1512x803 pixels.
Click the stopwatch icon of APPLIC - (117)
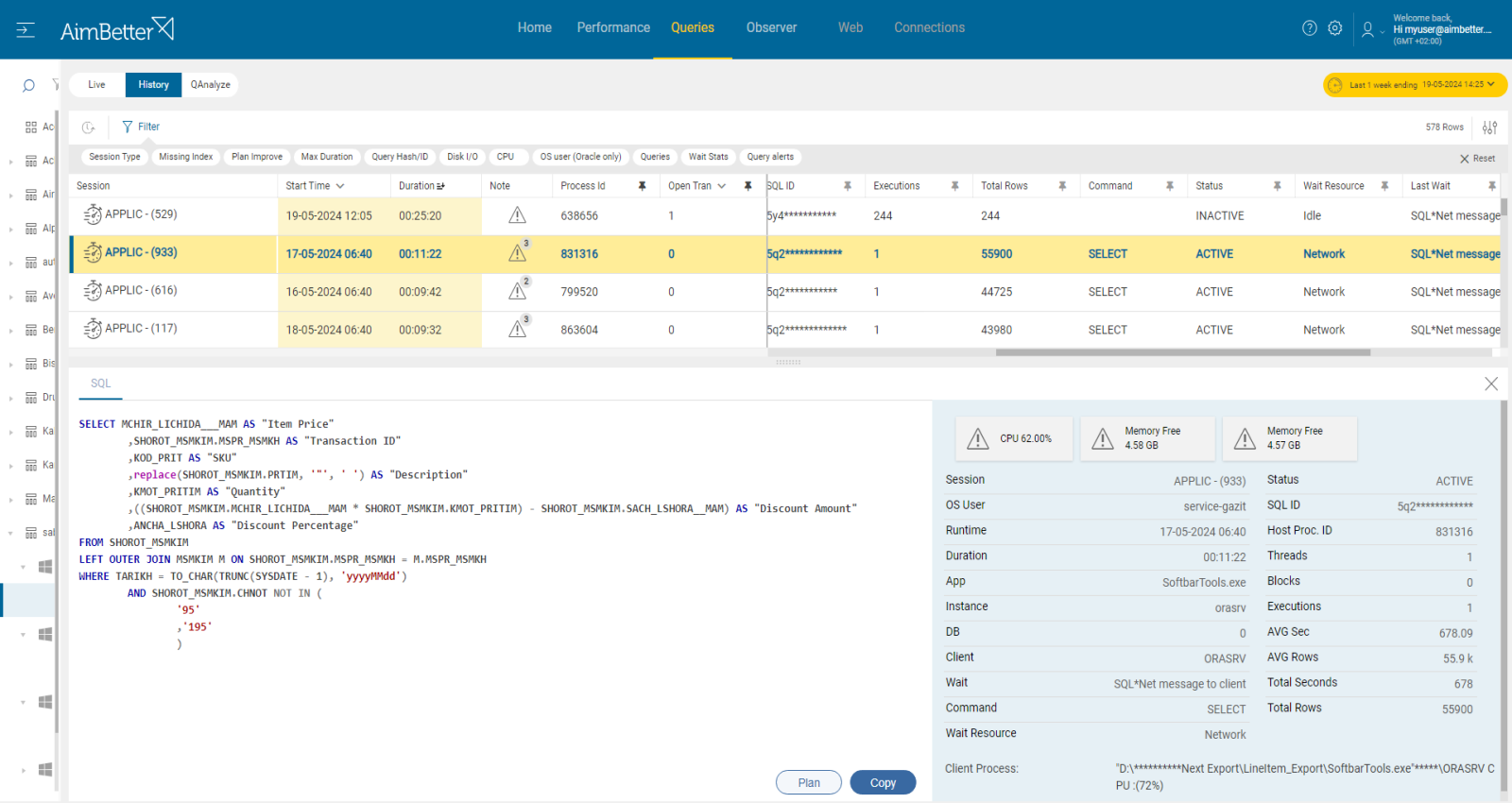93,329
